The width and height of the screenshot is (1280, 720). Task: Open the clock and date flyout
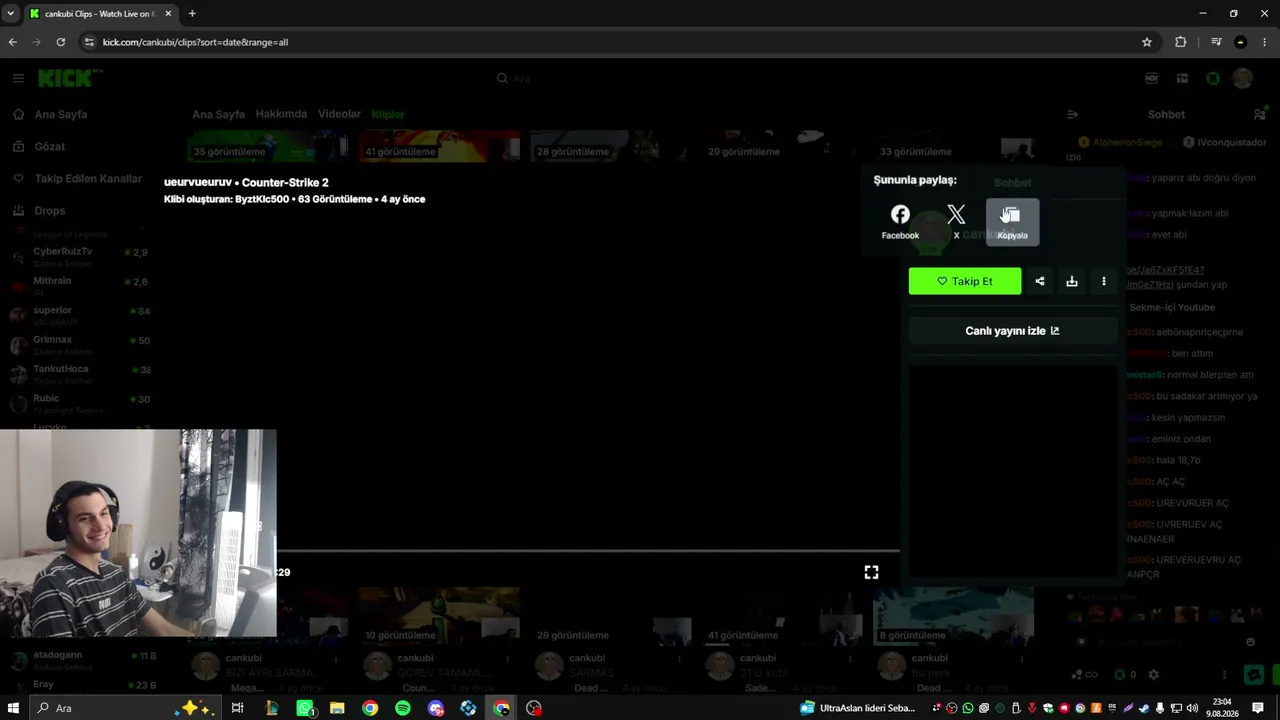(x=1221, y=708)
